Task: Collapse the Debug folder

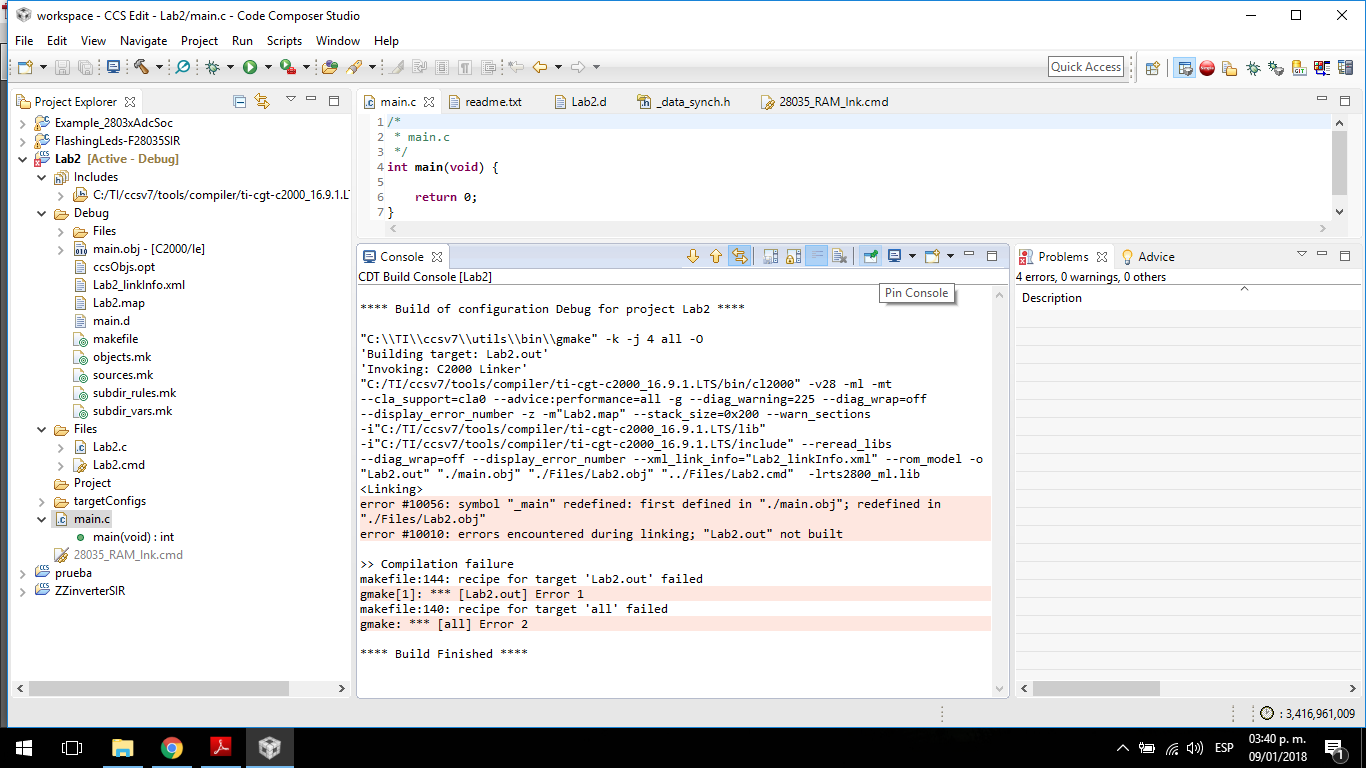Action: click(42, 213)
